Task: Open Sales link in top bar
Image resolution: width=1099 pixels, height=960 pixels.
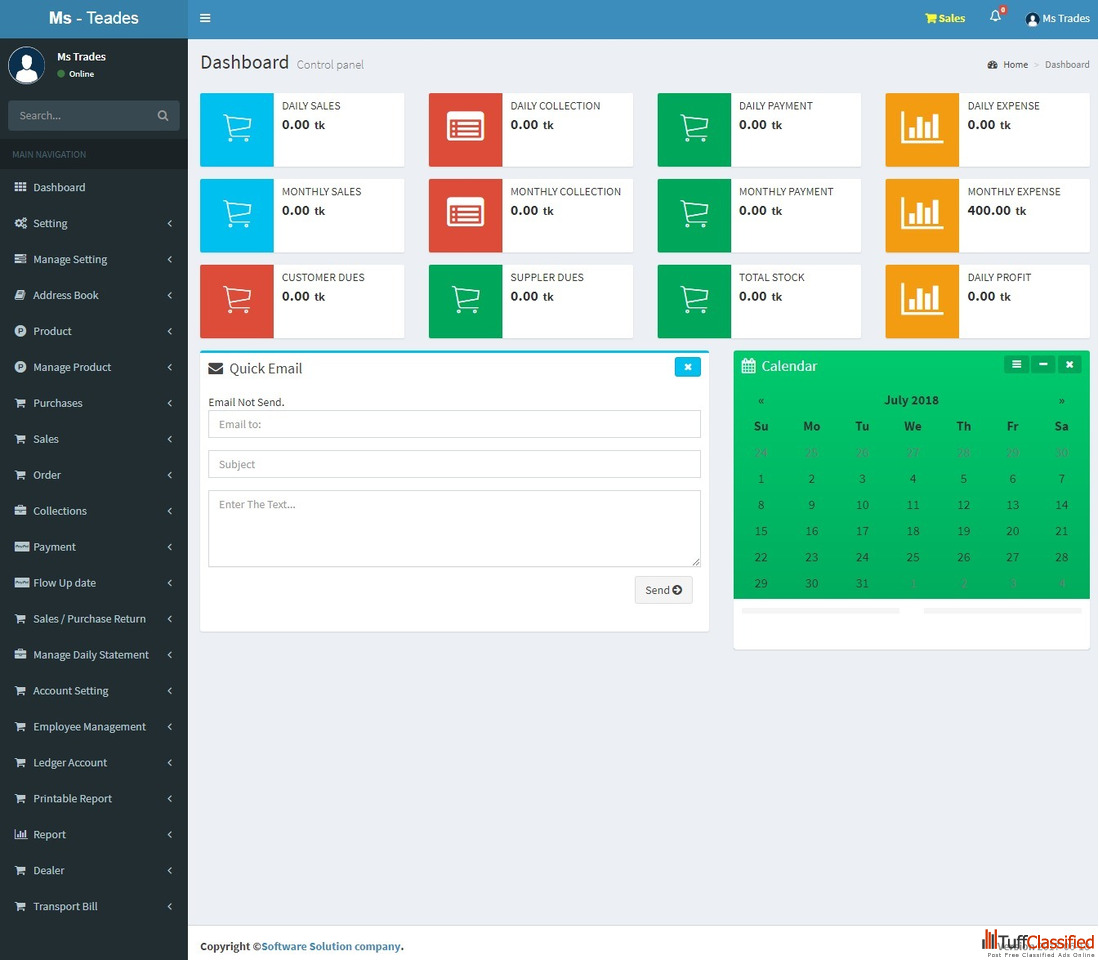Action: click(x=945, y=18)
